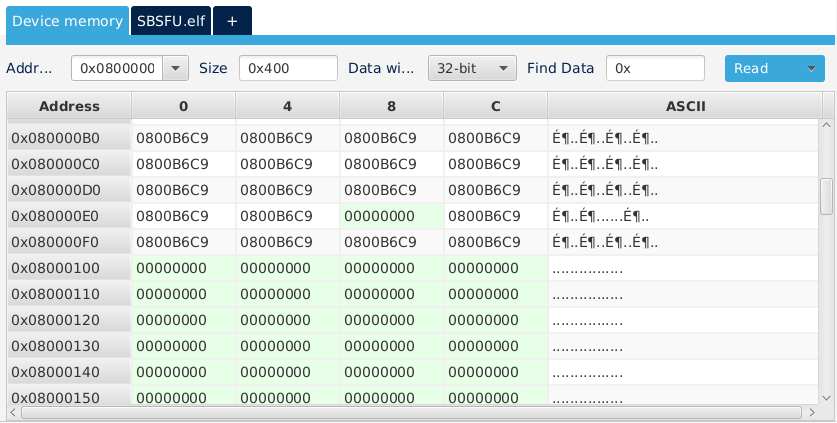Viewport: 837px width, 423px height.
Task: Expand the Address dropdown arrow
Action: click(176, 68)
